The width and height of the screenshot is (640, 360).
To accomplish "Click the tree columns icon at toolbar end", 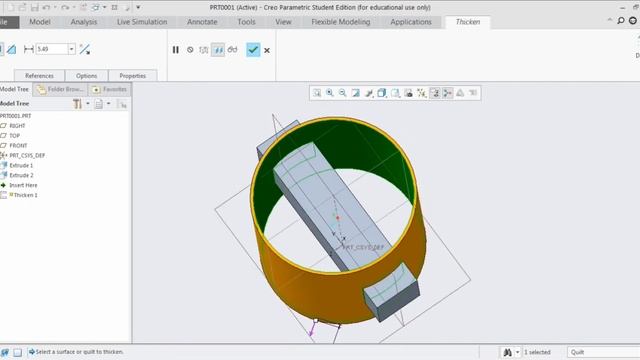I will click(x=122, y=104).
